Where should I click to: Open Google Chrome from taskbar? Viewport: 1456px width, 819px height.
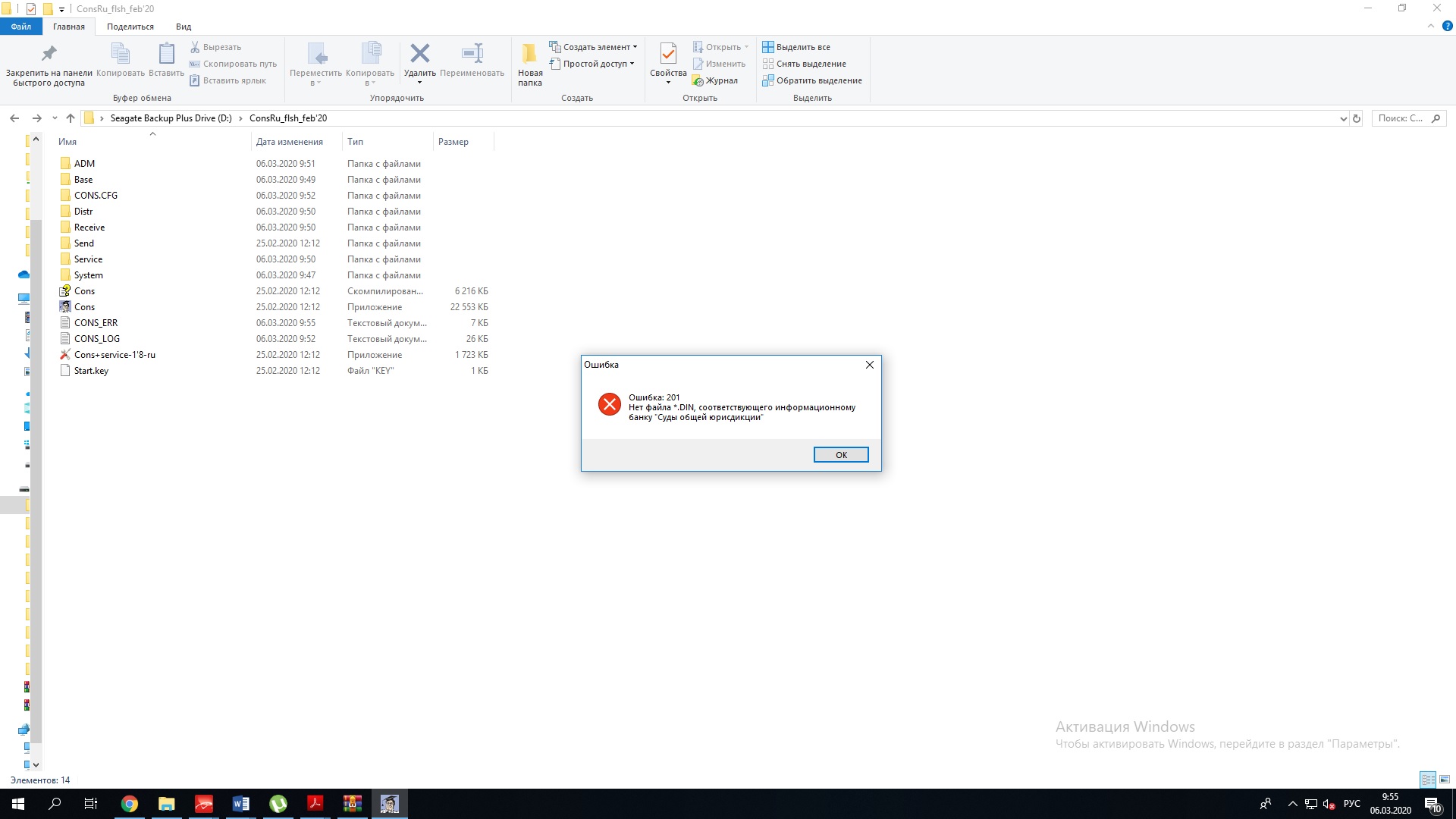point(130,804)
